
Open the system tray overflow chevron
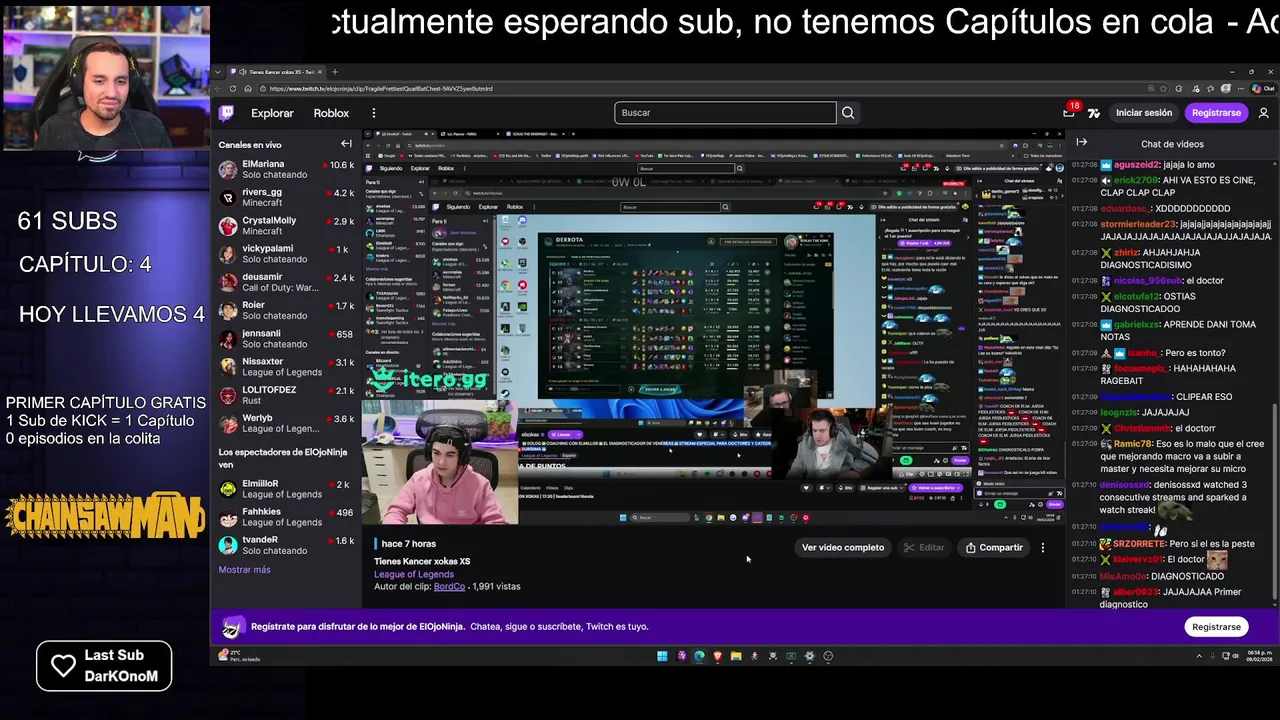[x=1199, y=656]
